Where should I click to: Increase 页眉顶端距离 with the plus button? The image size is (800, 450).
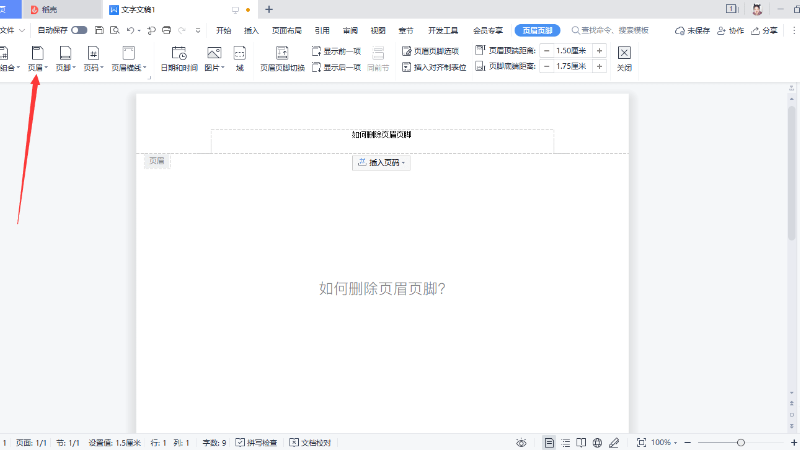[599, 50]
